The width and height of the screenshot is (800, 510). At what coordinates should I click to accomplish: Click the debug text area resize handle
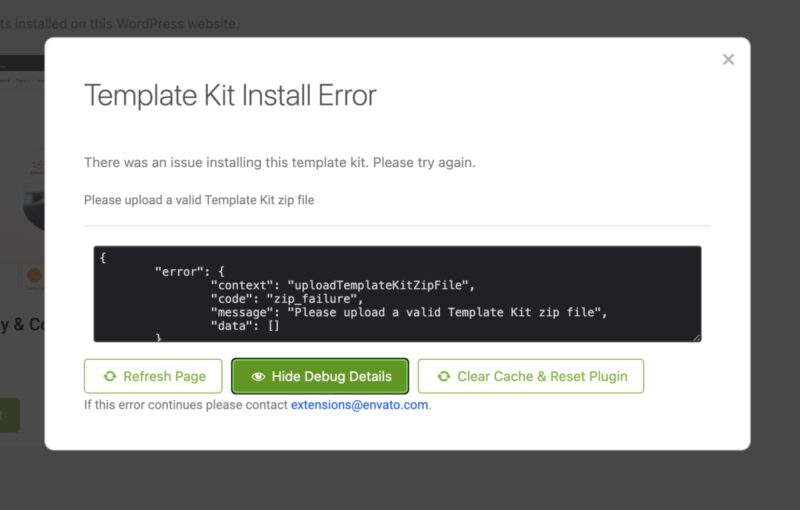[x=695, y=337]
